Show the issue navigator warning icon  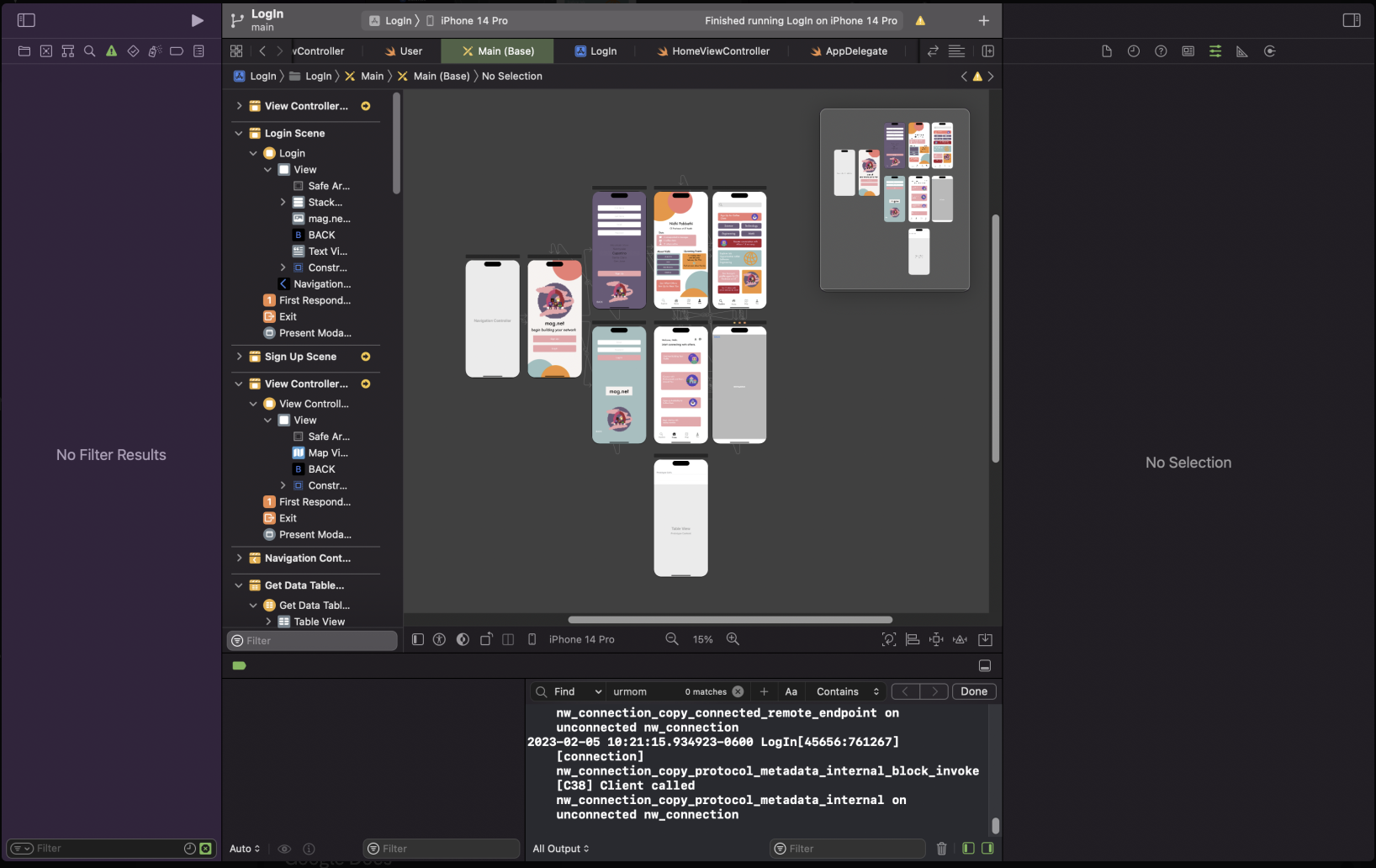111,51
